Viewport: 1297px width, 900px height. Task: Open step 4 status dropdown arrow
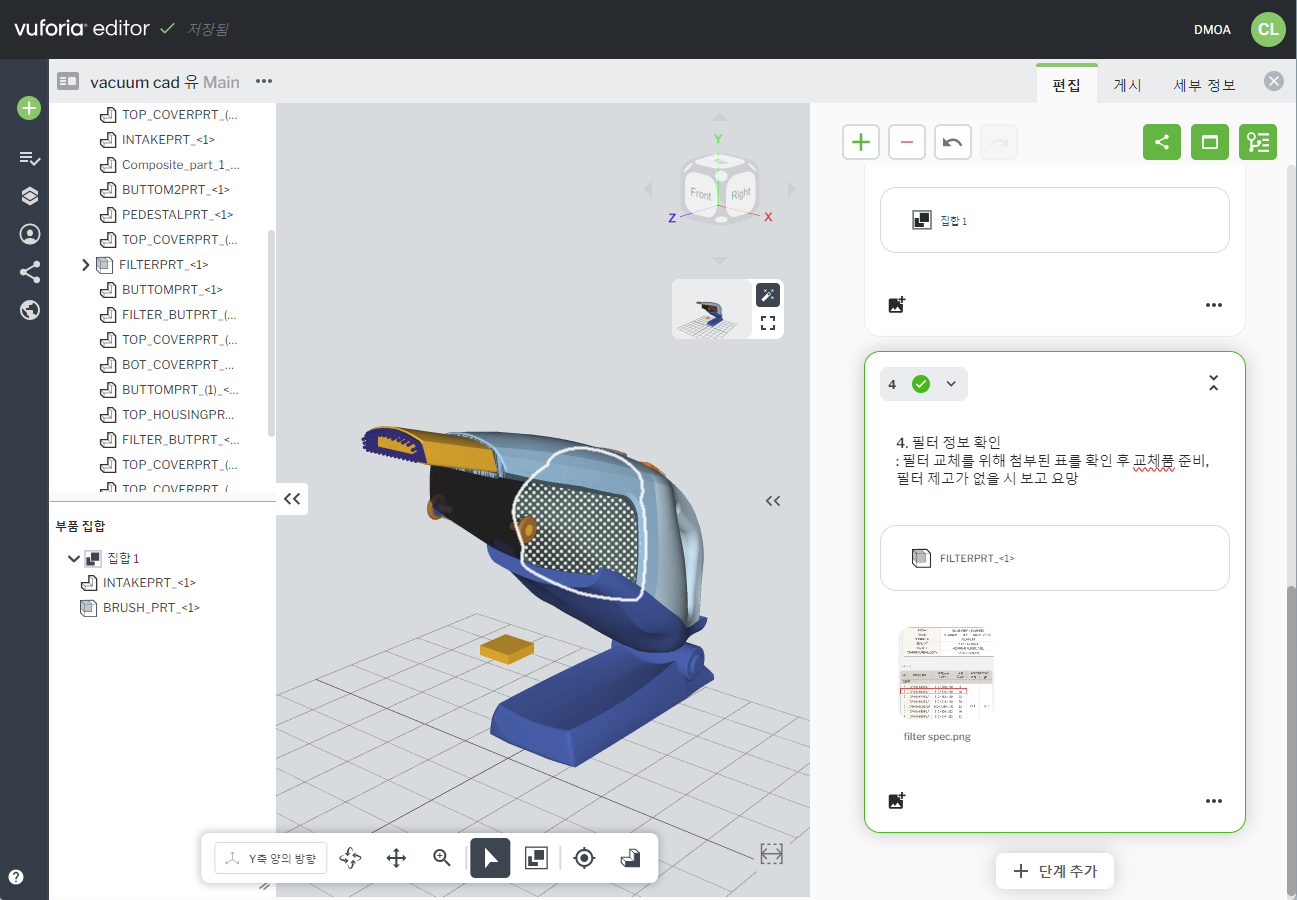(951, 384)
